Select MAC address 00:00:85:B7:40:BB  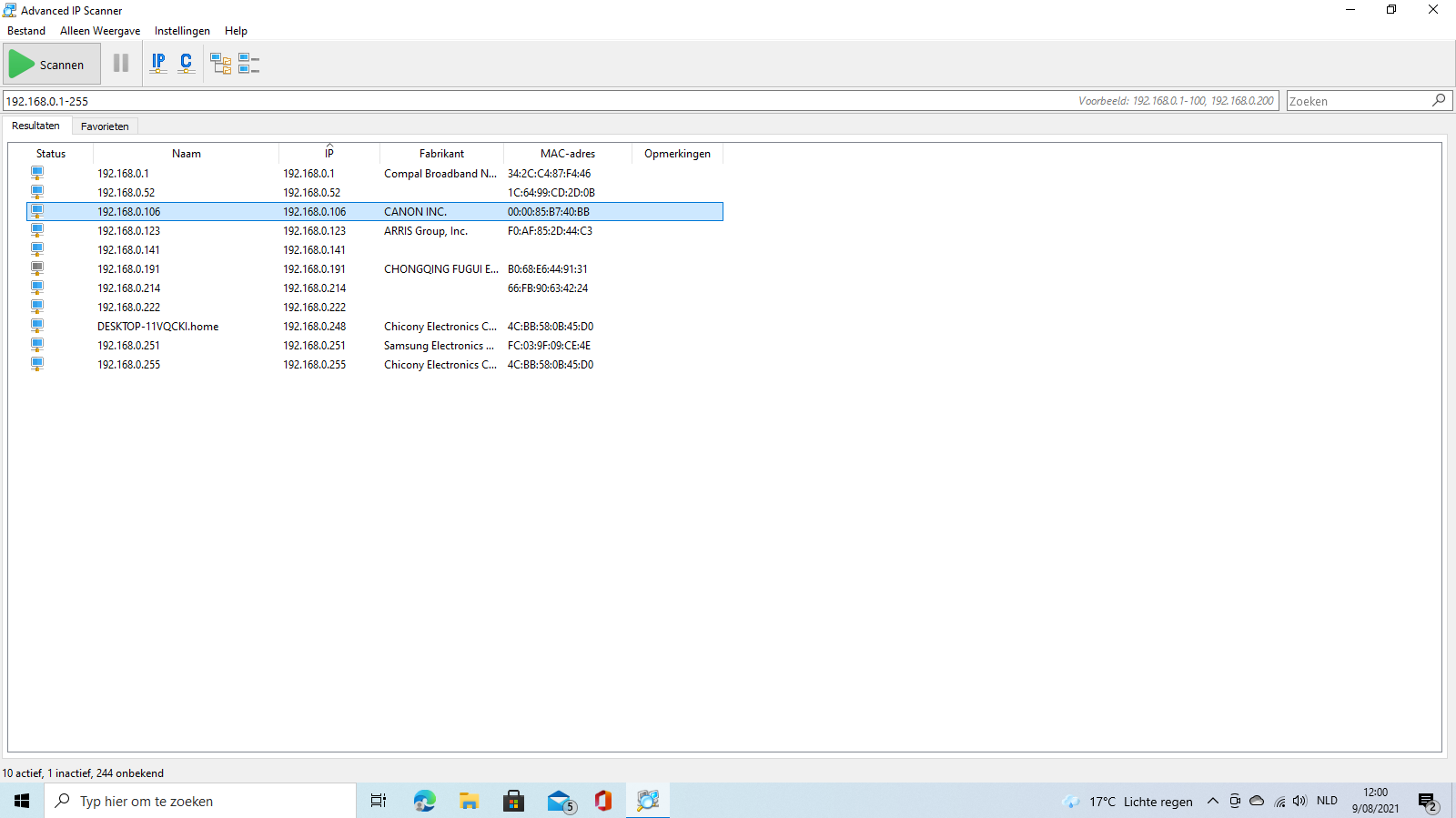(549, 212)
